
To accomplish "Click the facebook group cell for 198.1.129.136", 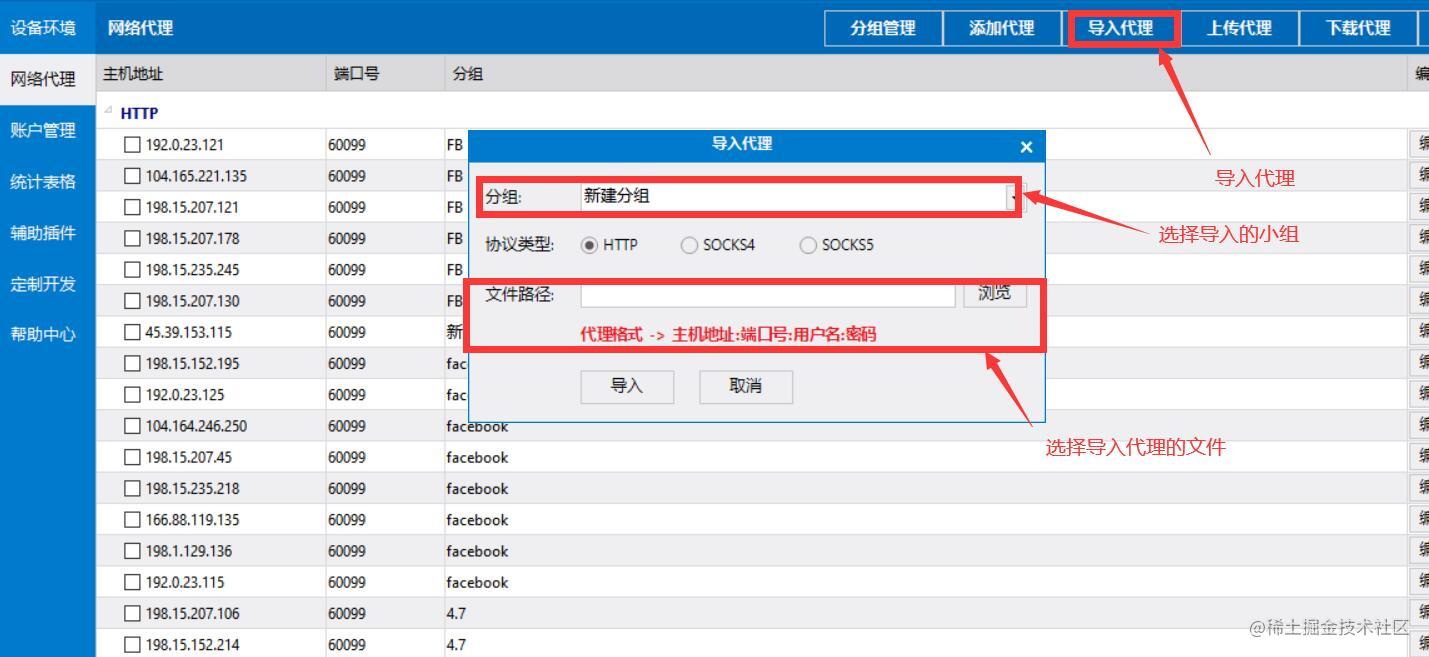I will point(477,551).
